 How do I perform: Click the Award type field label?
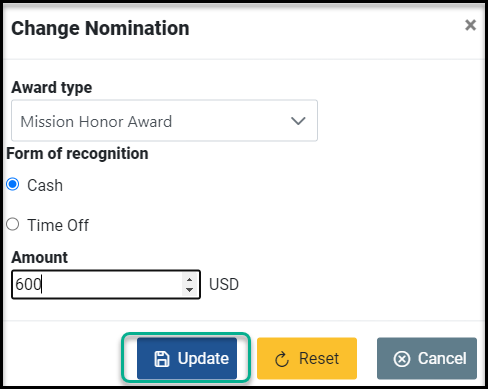(52, 88)
